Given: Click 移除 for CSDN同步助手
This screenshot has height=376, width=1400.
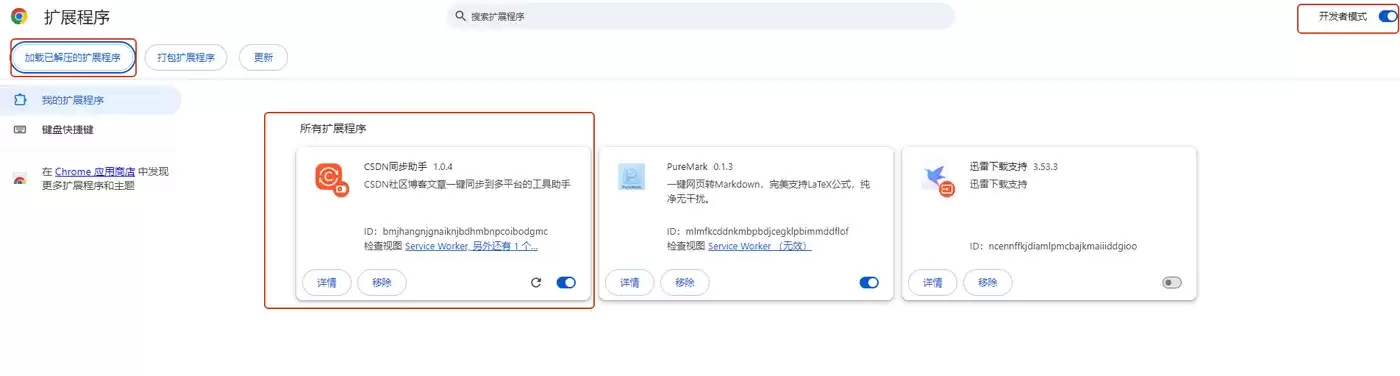Looking at the screenshot, I should click(x=382, y=283).
